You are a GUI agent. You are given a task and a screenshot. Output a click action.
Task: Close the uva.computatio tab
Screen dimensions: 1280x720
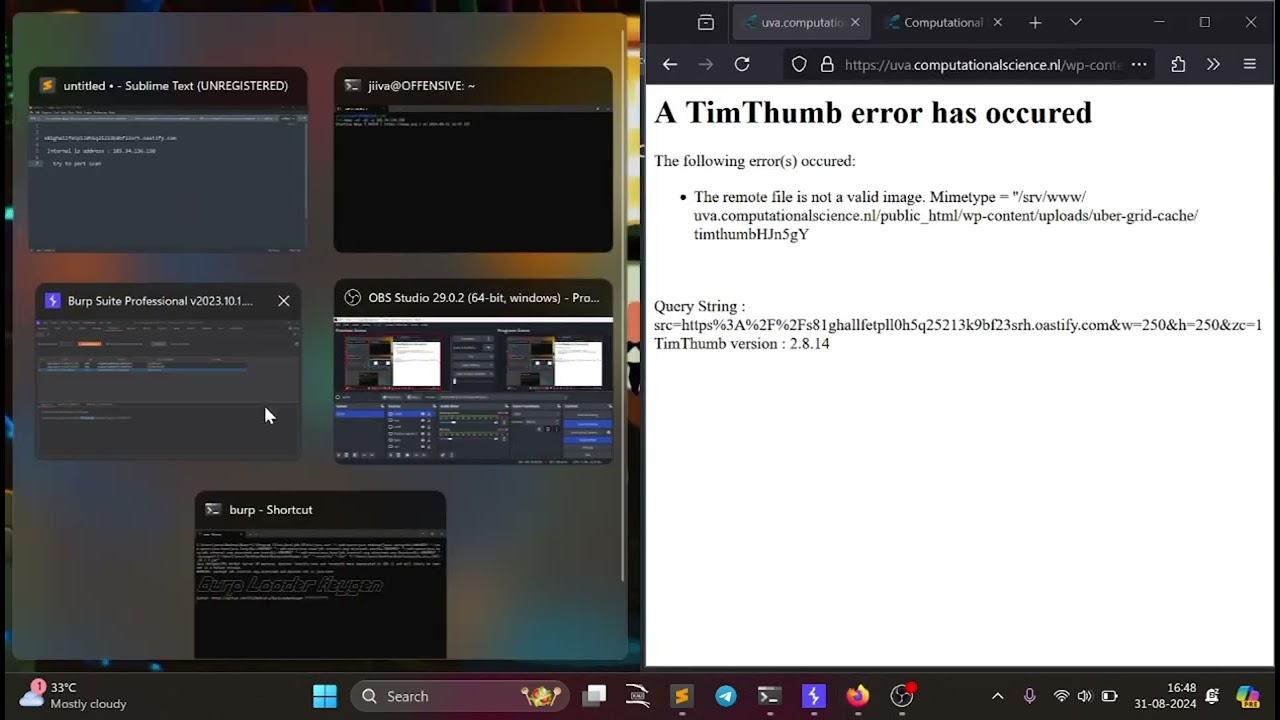(x=855, y=22)
